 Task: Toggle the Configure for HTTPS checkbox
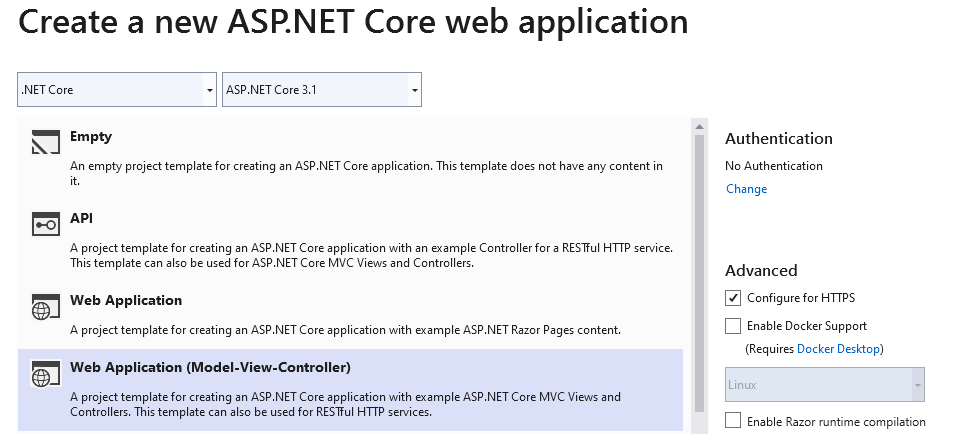pos(733,298)
